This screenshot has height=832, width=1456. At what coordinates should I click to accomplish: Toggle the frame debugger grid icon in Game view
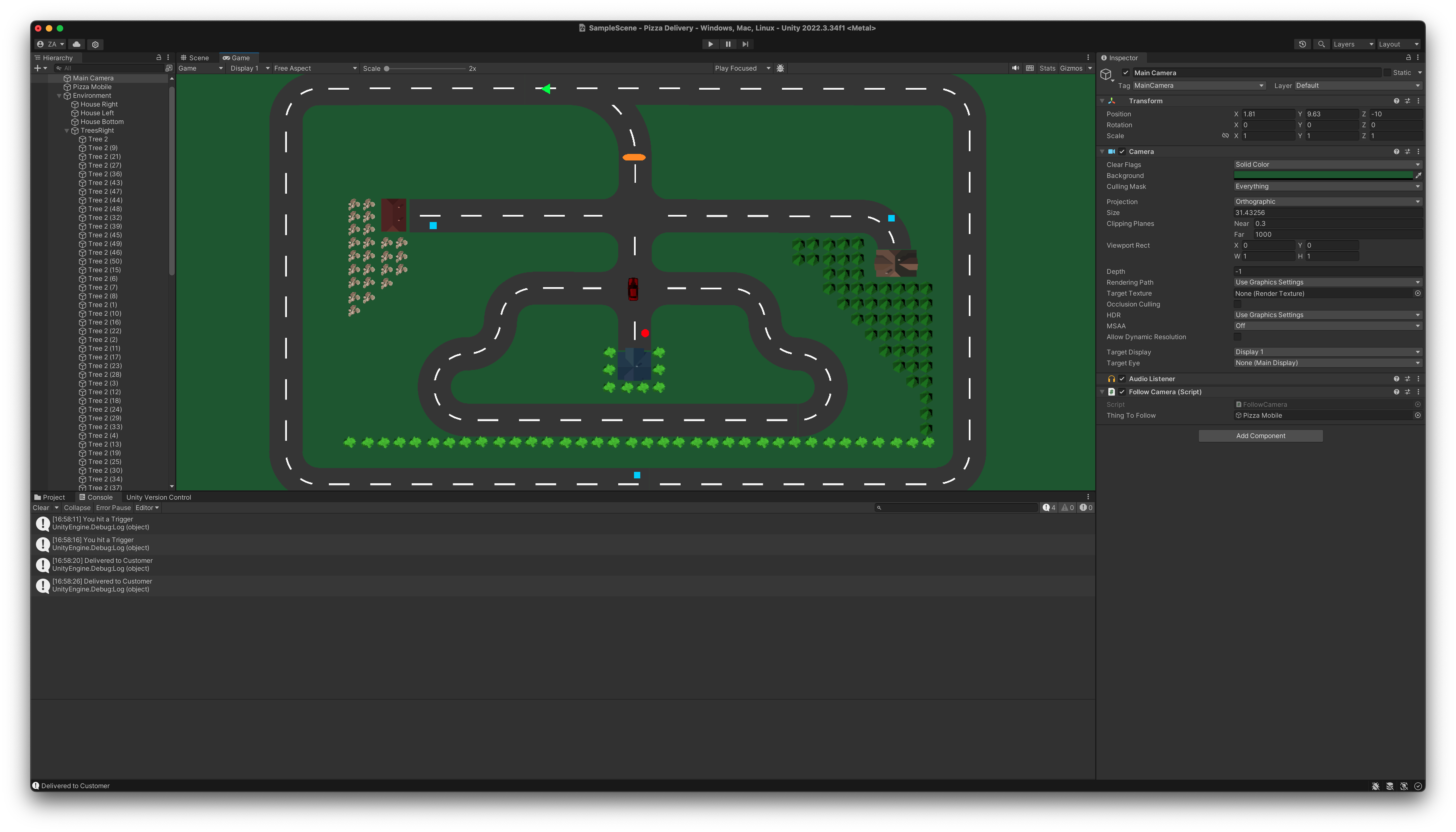coord(1030,68)
